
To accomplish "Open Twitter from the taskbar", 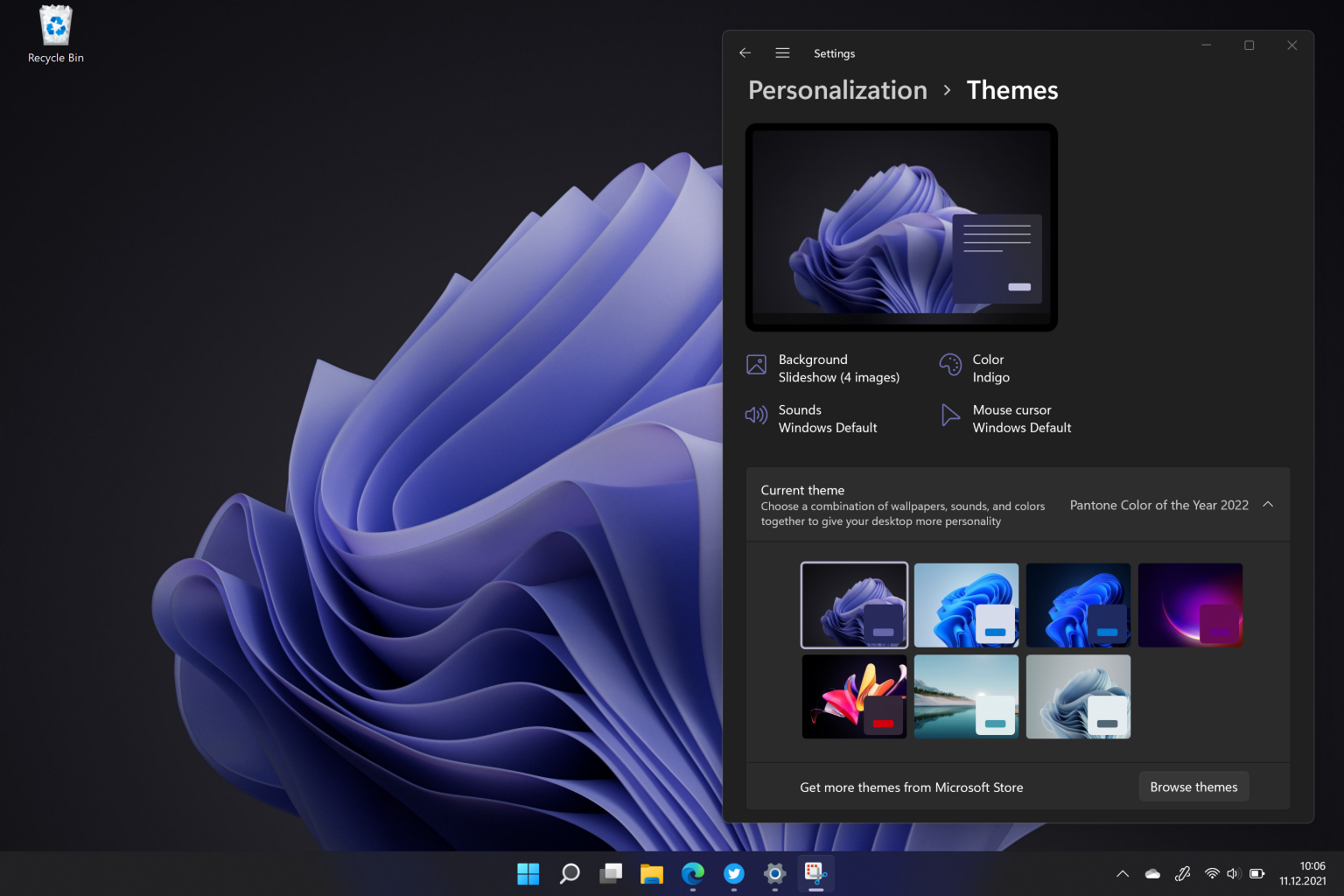I will tap(733, 873).
